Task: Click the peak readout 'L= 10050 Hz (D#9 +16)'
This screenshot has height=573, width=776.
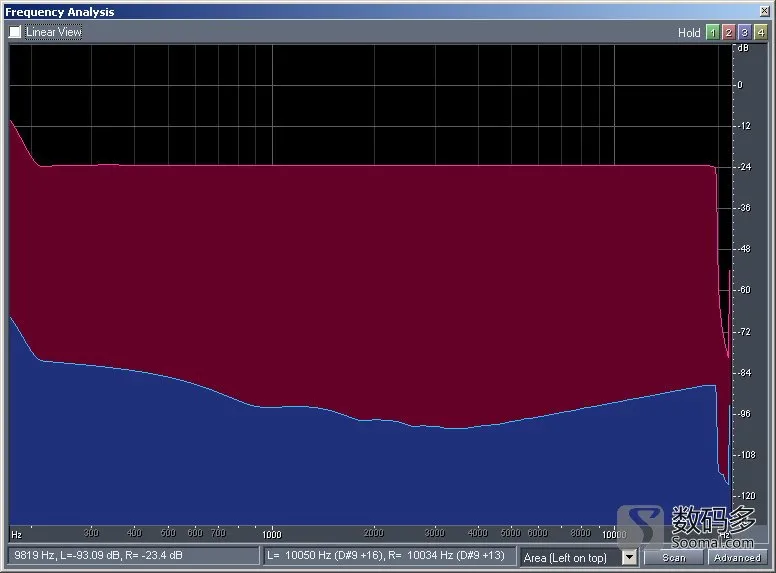Action: pyautogui.click(x=325, y=555)
